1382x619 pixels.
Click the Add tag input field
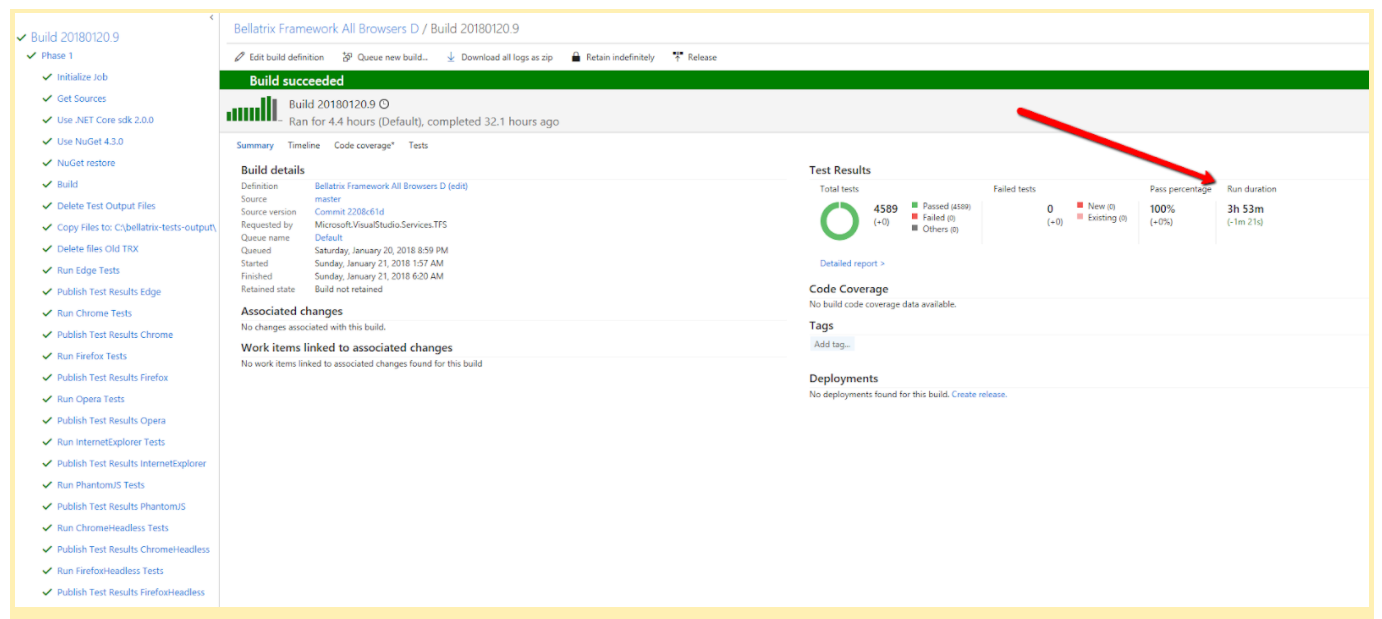point(832,345)
